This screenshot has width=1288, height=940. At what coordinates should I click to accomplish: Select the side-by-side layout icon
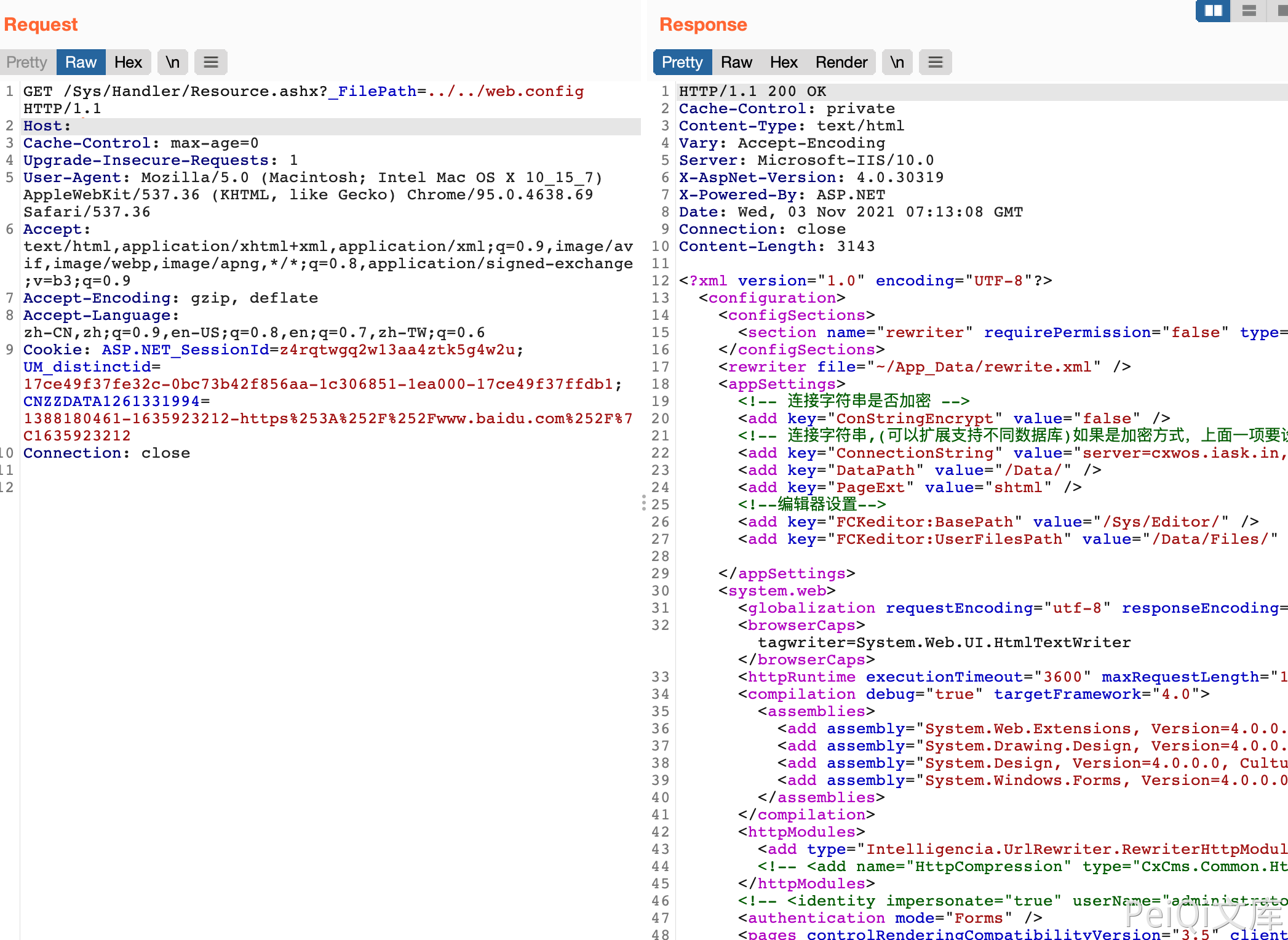[1212, 10]
